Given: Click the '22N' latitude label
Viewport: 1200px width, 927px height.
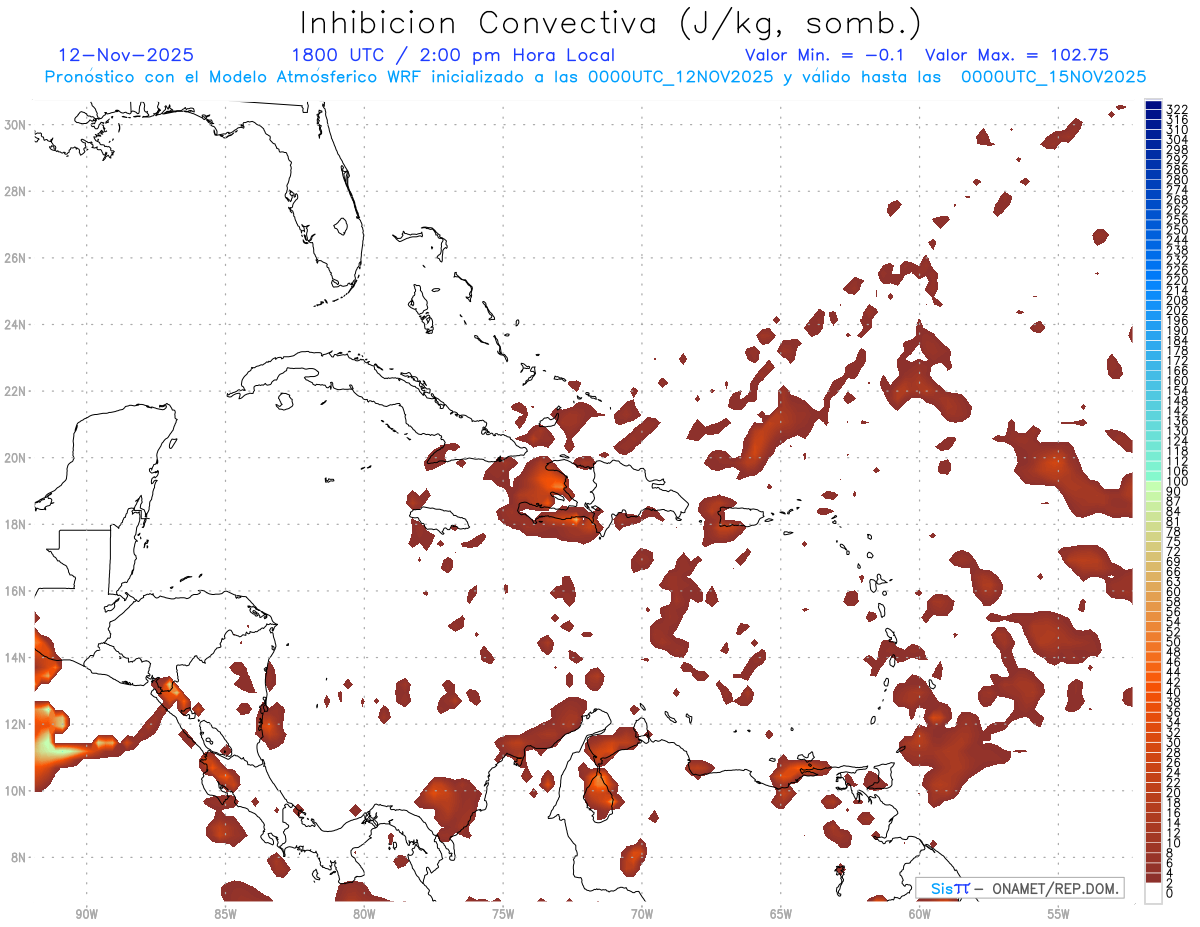Looking at the screenshot, I should click(16, 391).
